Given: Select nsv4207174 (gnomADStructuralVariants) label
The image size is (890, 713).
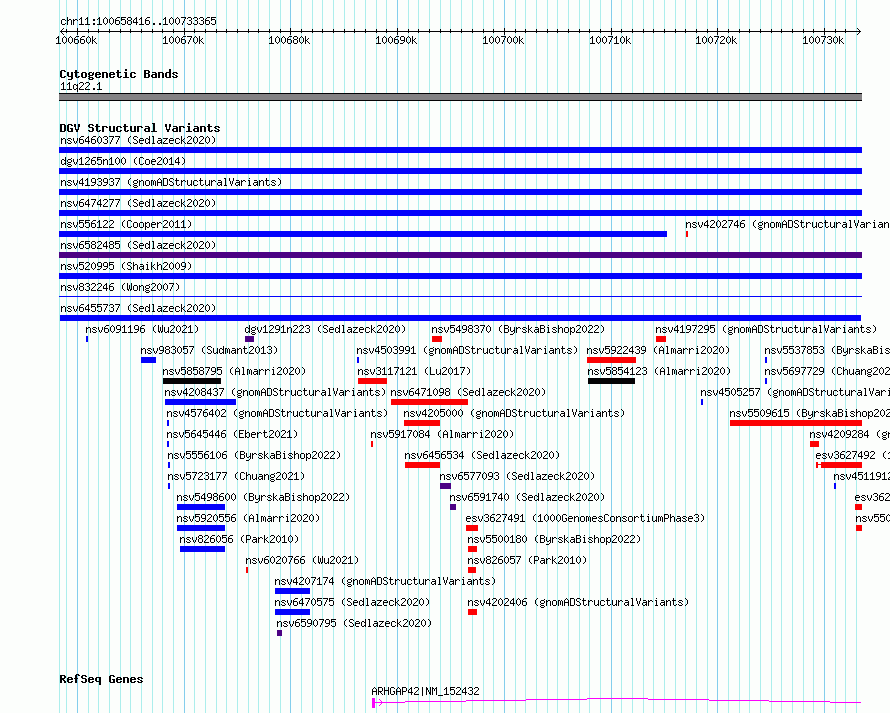Looking at the screenshot, I should click(x=385, y=581).
